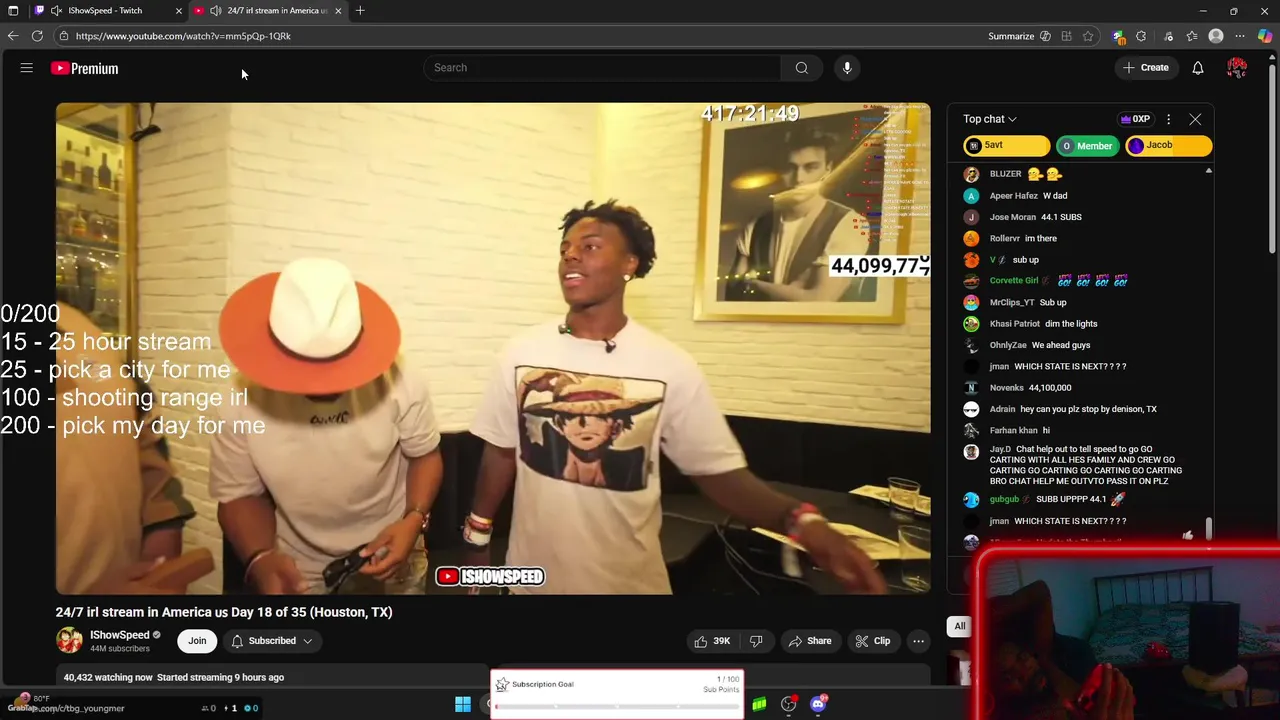Close the IShowSpeed Twitch tab
1280x720 pixels.
tap(178, 10)
